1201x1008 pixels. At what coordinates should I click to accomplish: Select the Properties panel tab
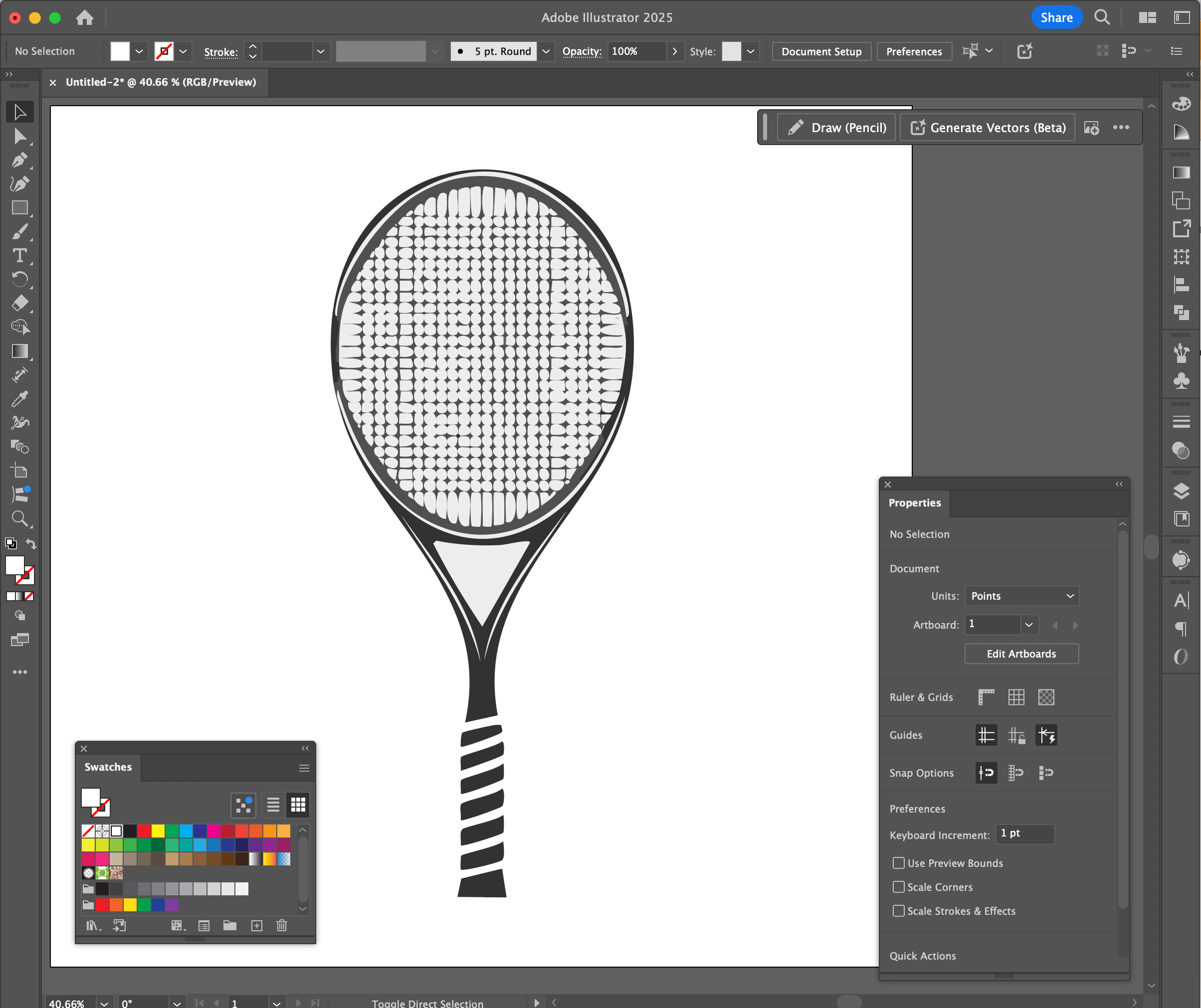coord(915,503)
